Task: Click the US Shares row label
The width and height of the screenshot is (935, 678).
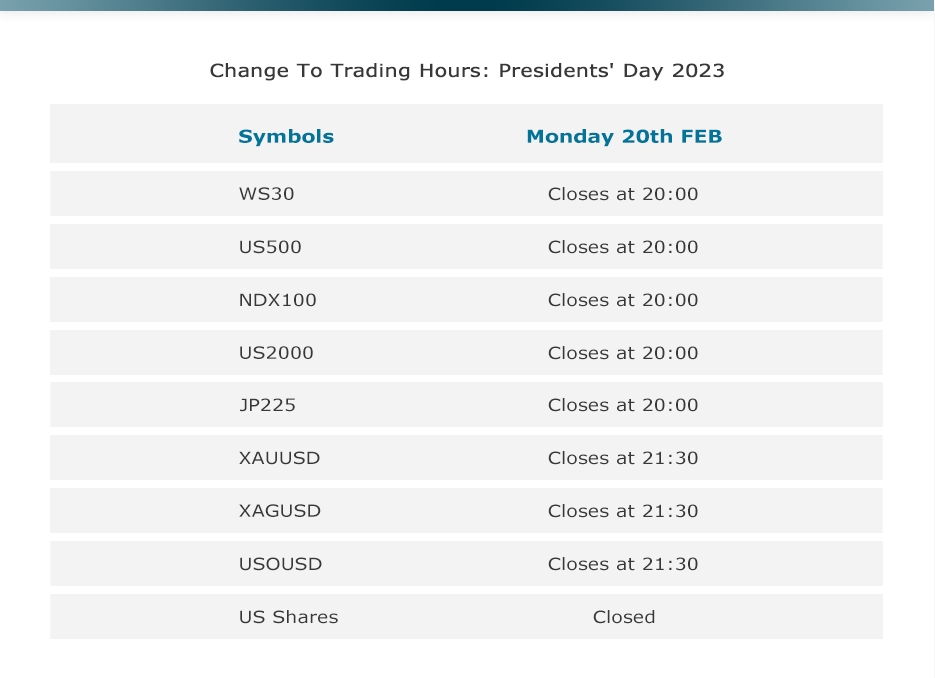Action: 289,617
